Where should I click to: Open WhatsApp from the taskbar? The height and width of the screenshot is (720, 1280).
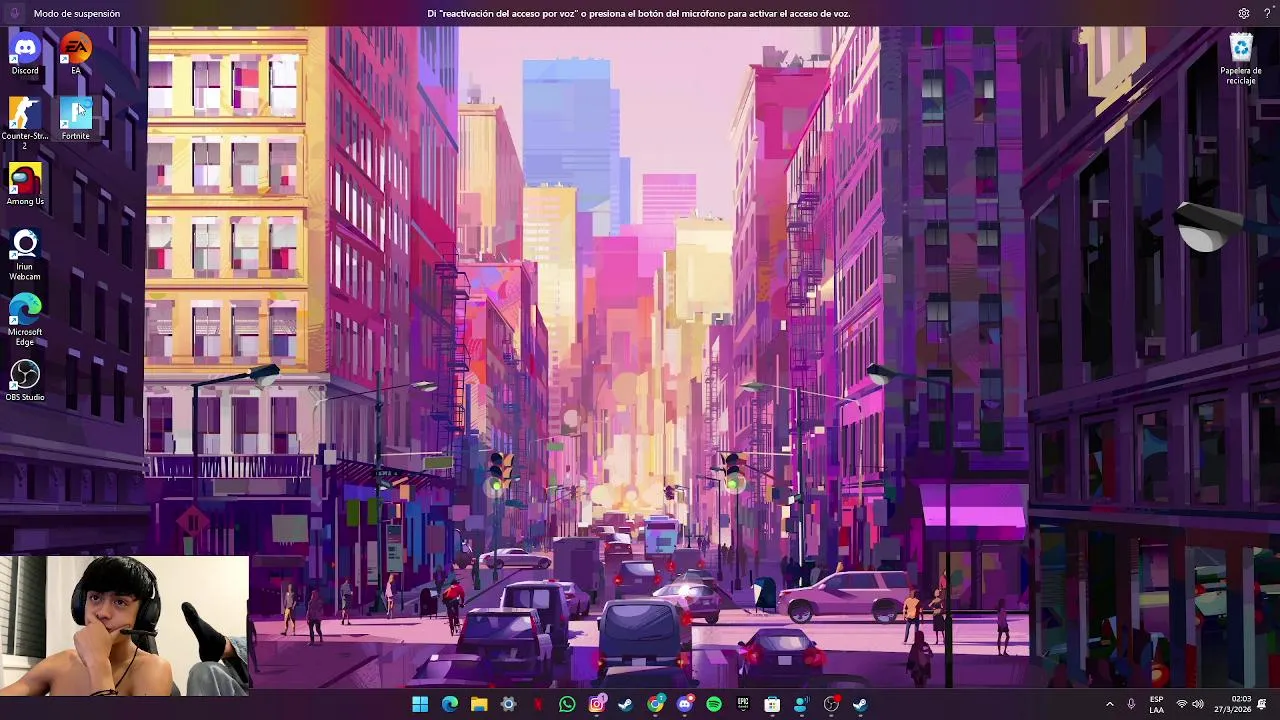(567, 704)
